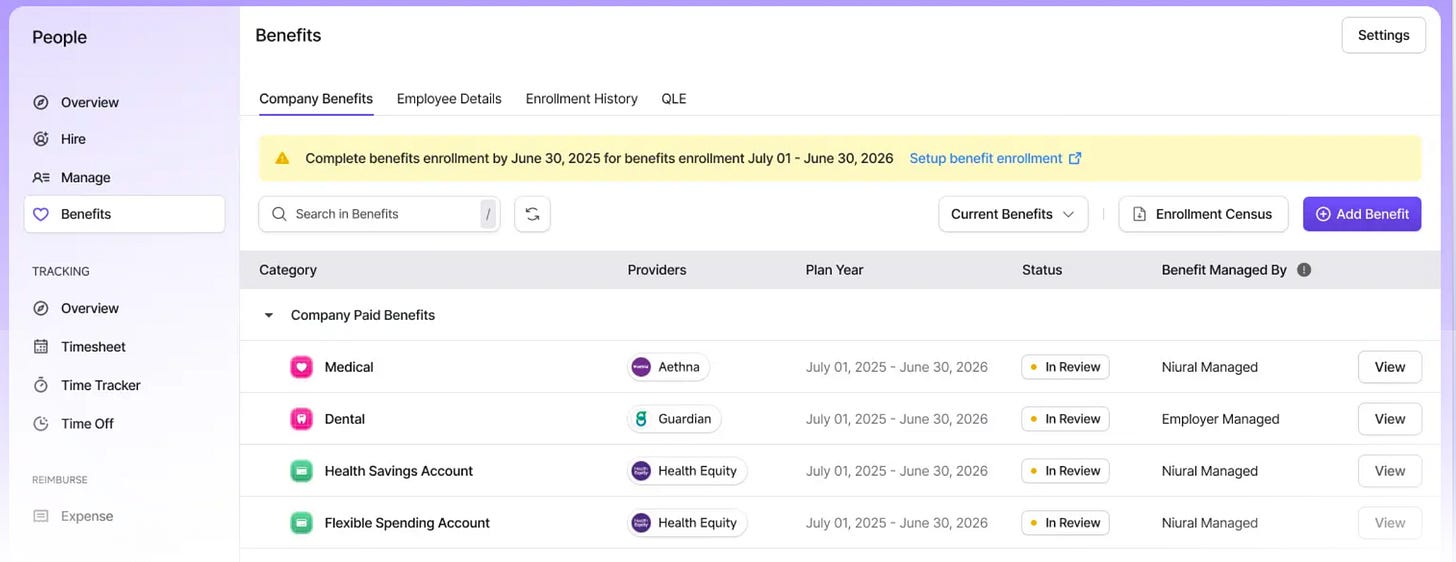Screen dimensions: 1456x562
Task: Click the Hire sidebar icon
Action: click(40, 139)
